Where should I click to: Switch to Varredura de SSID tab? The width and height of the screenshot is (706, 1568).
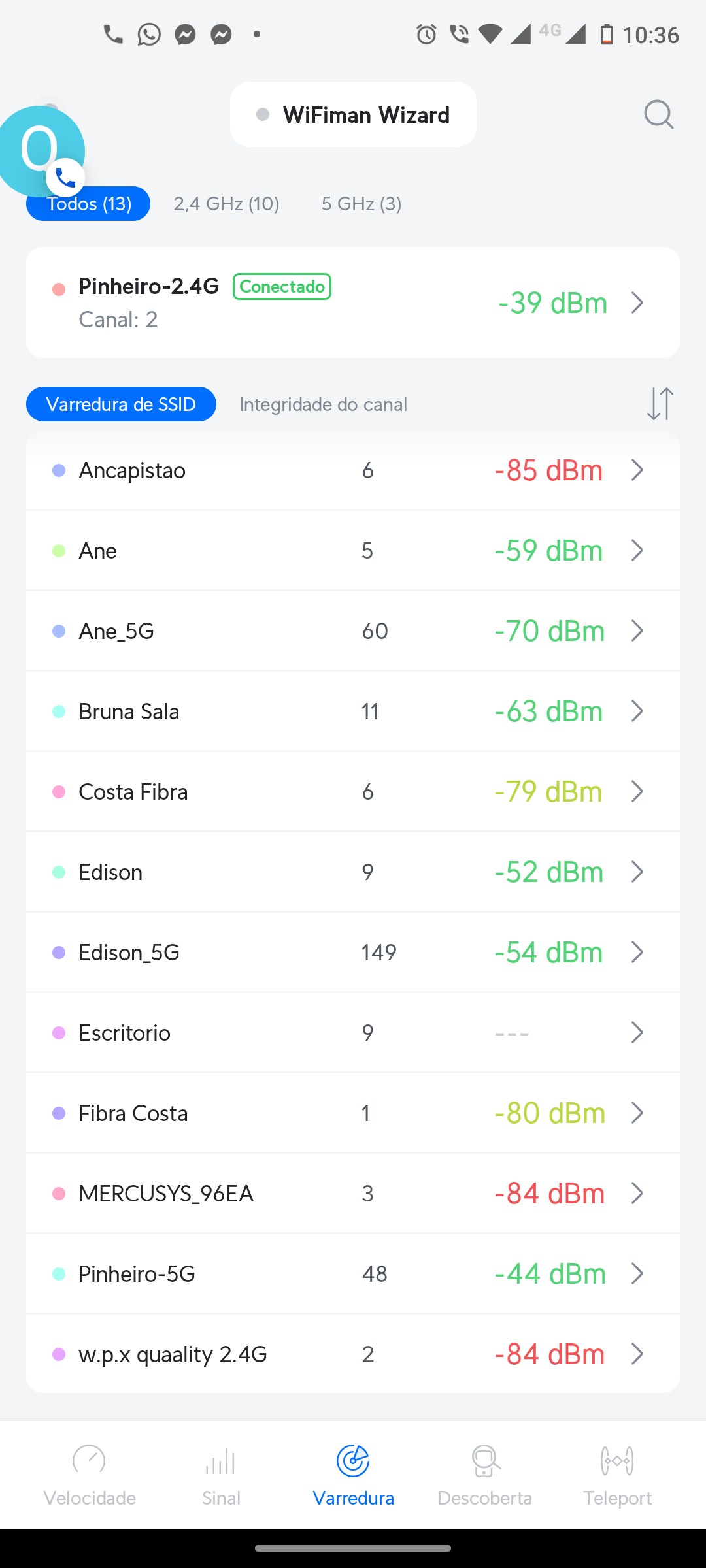point(121,404)
